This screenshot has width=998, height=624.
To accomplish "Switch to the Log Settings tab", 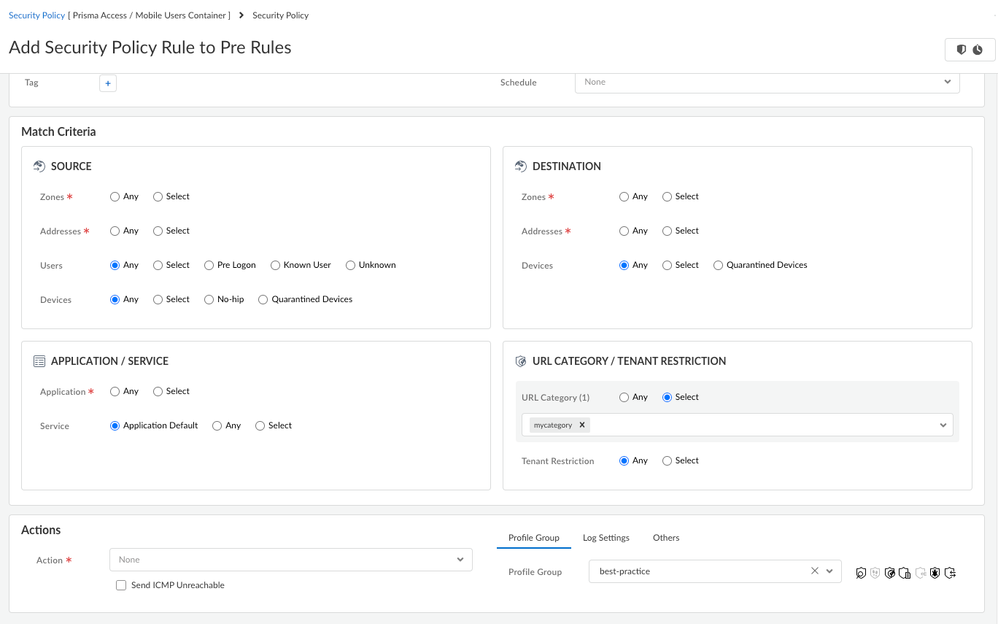I will coord(606,538).
